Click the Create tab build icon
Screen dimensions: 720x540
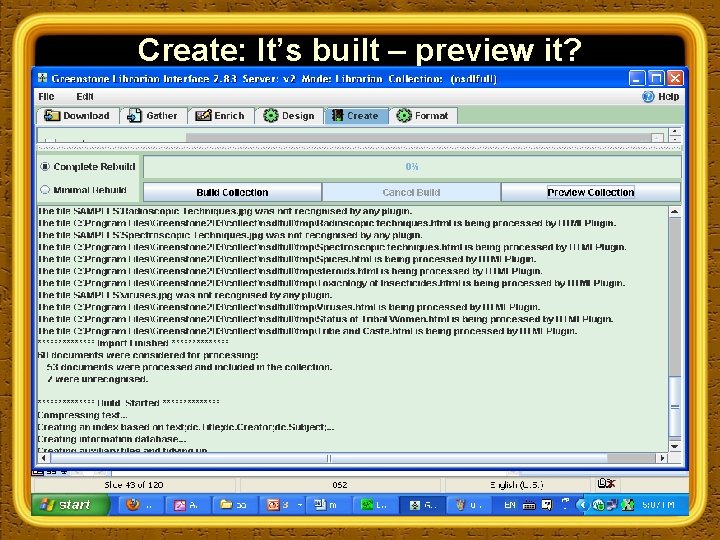pyautogui.click(x=338, y=115)
